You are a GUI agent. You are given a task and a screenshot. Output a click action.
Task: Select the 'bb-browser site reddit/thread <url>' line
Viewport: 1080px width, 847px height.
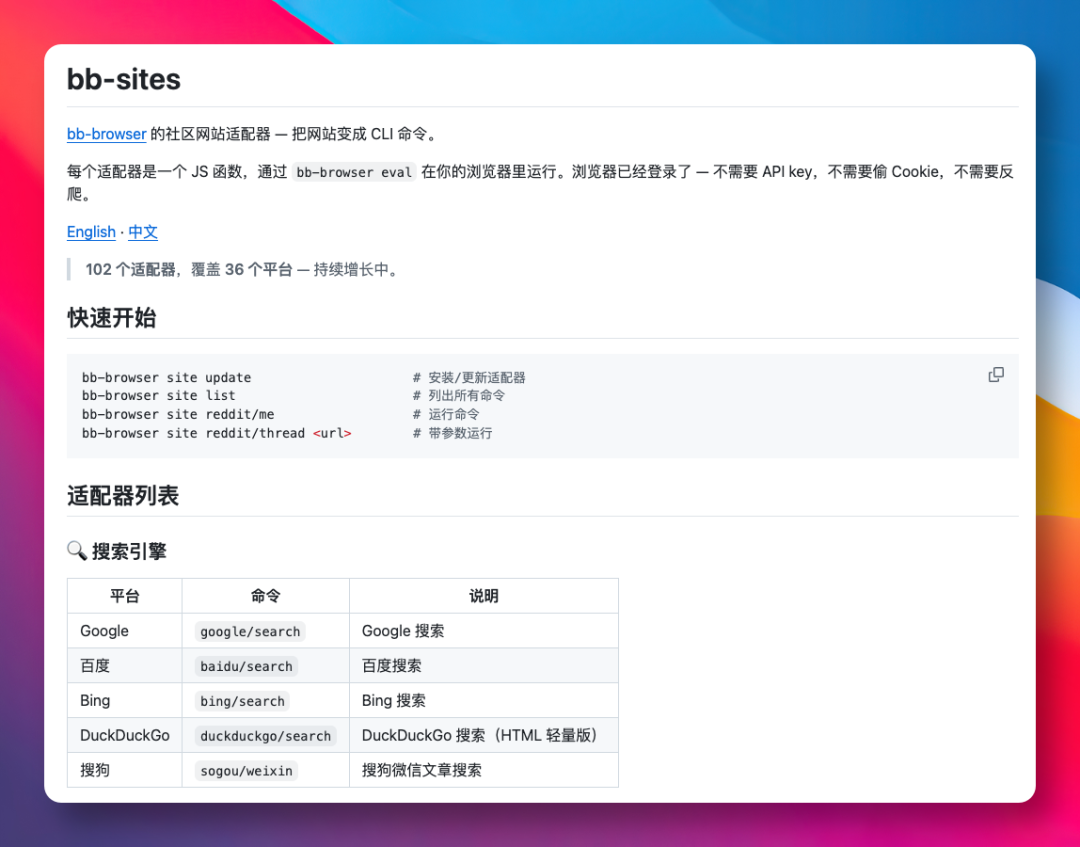(216, 433)
